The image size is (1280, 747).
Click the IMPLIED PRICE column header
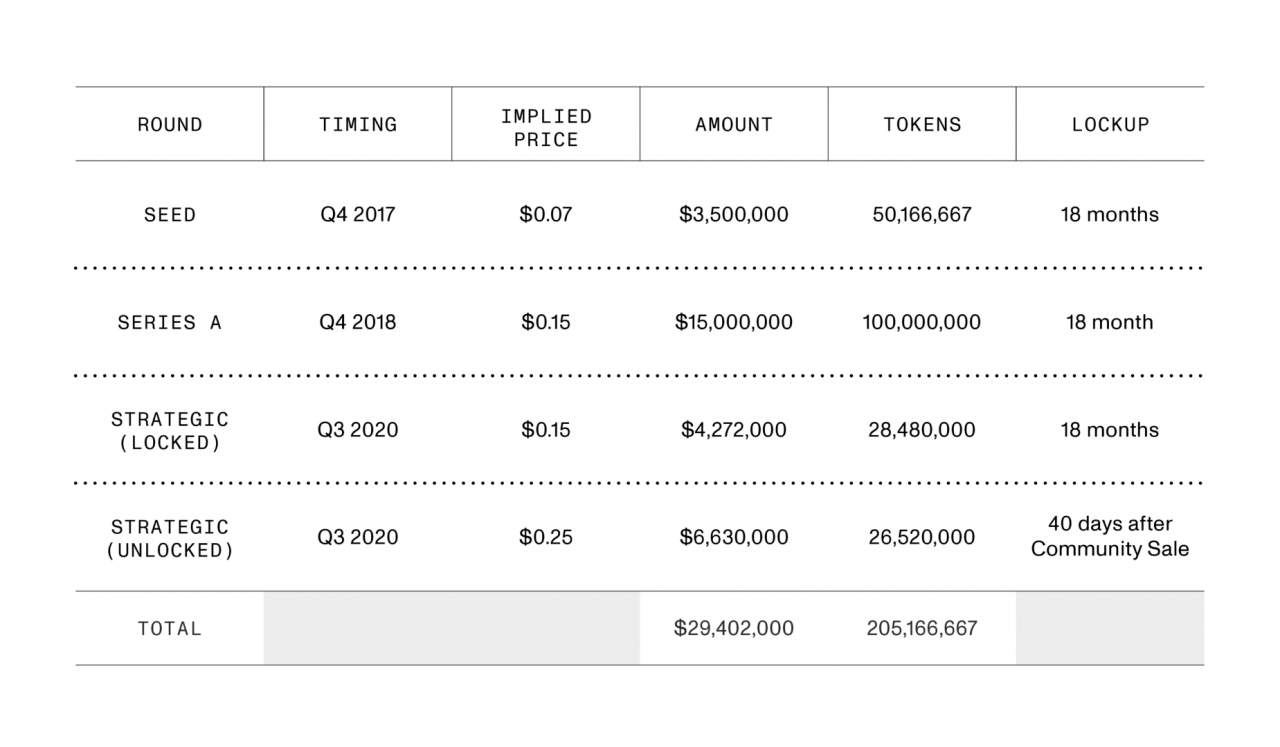pyautogui.click(x=546, y=128)
